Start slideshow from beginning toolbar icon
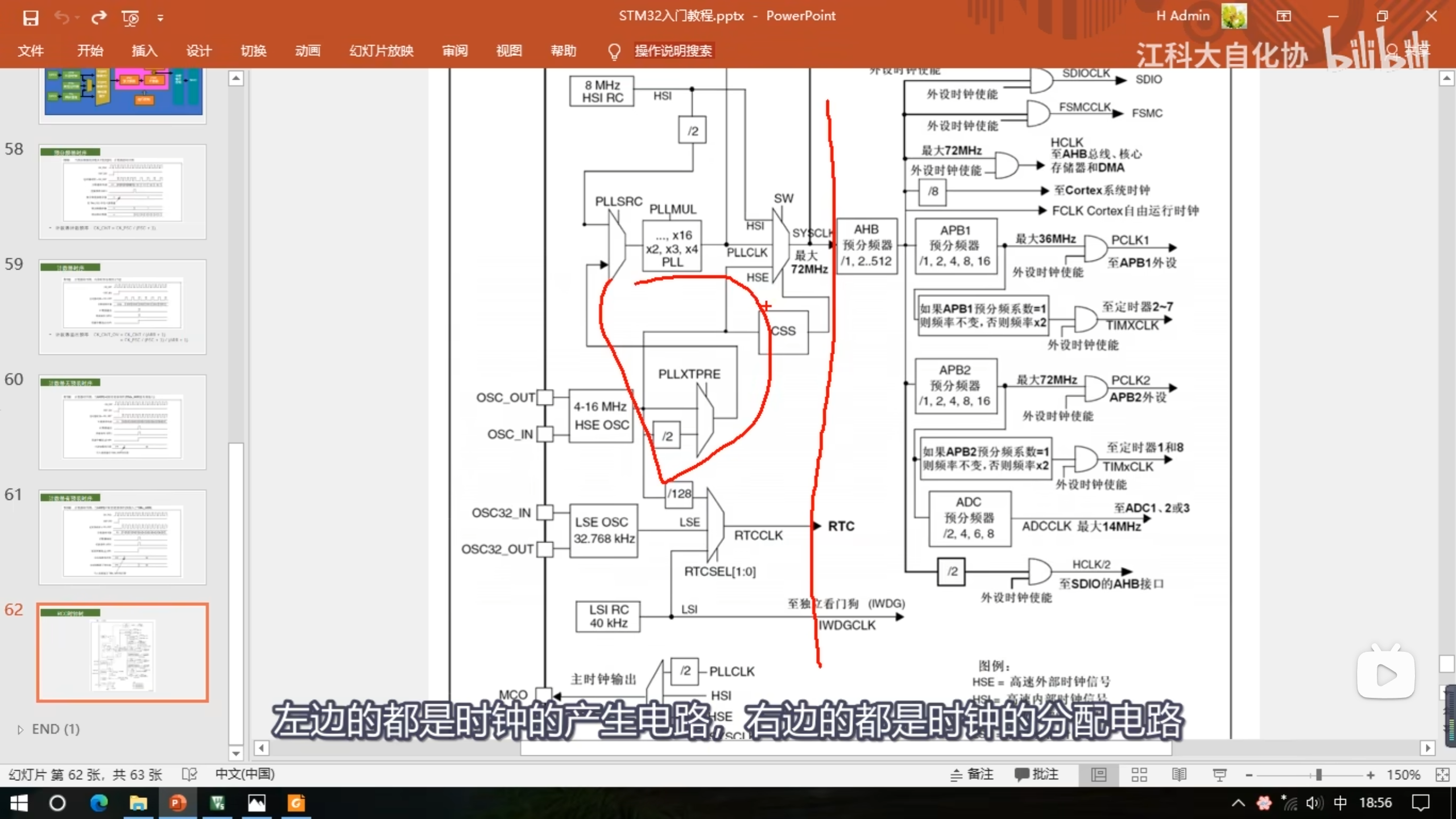This screenshot has width=1456, height=819. (x=130, y=18)
